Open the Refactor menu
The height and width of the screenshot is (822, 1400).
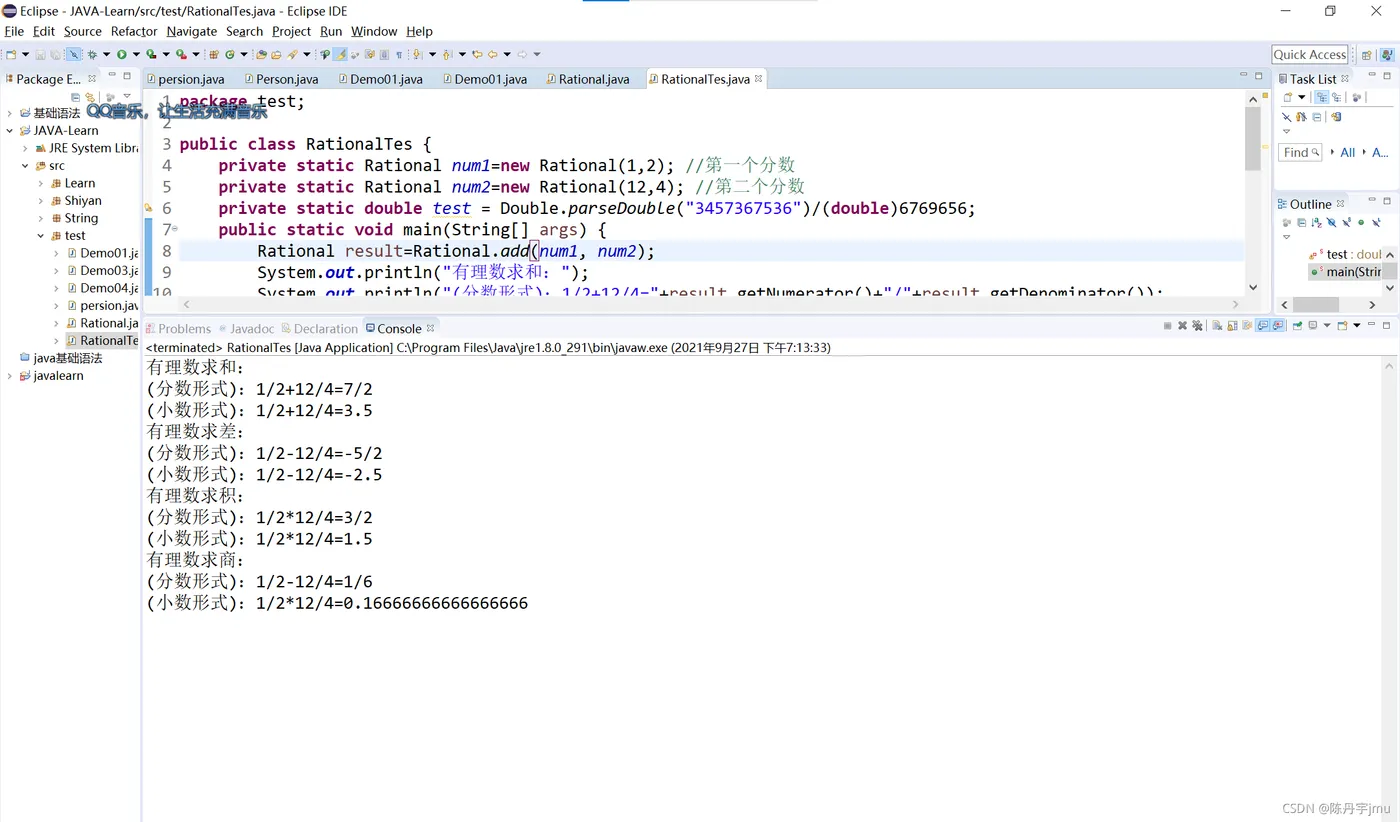click(134, 31)
